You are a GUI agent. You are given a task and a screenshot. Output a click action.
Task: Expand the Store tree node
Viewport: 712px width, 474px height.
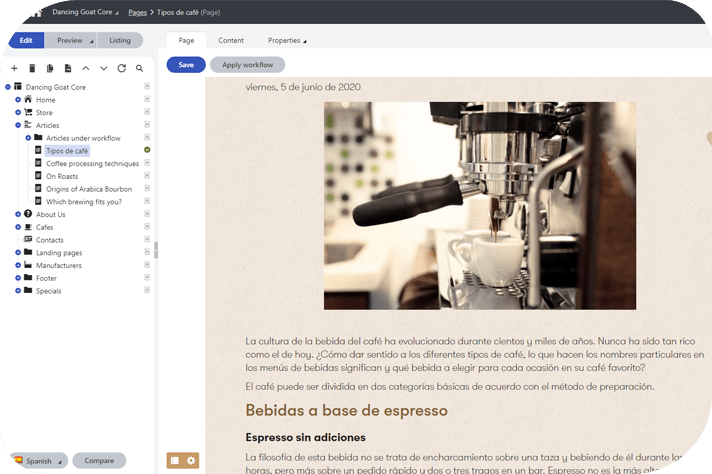tap(18, 112)
